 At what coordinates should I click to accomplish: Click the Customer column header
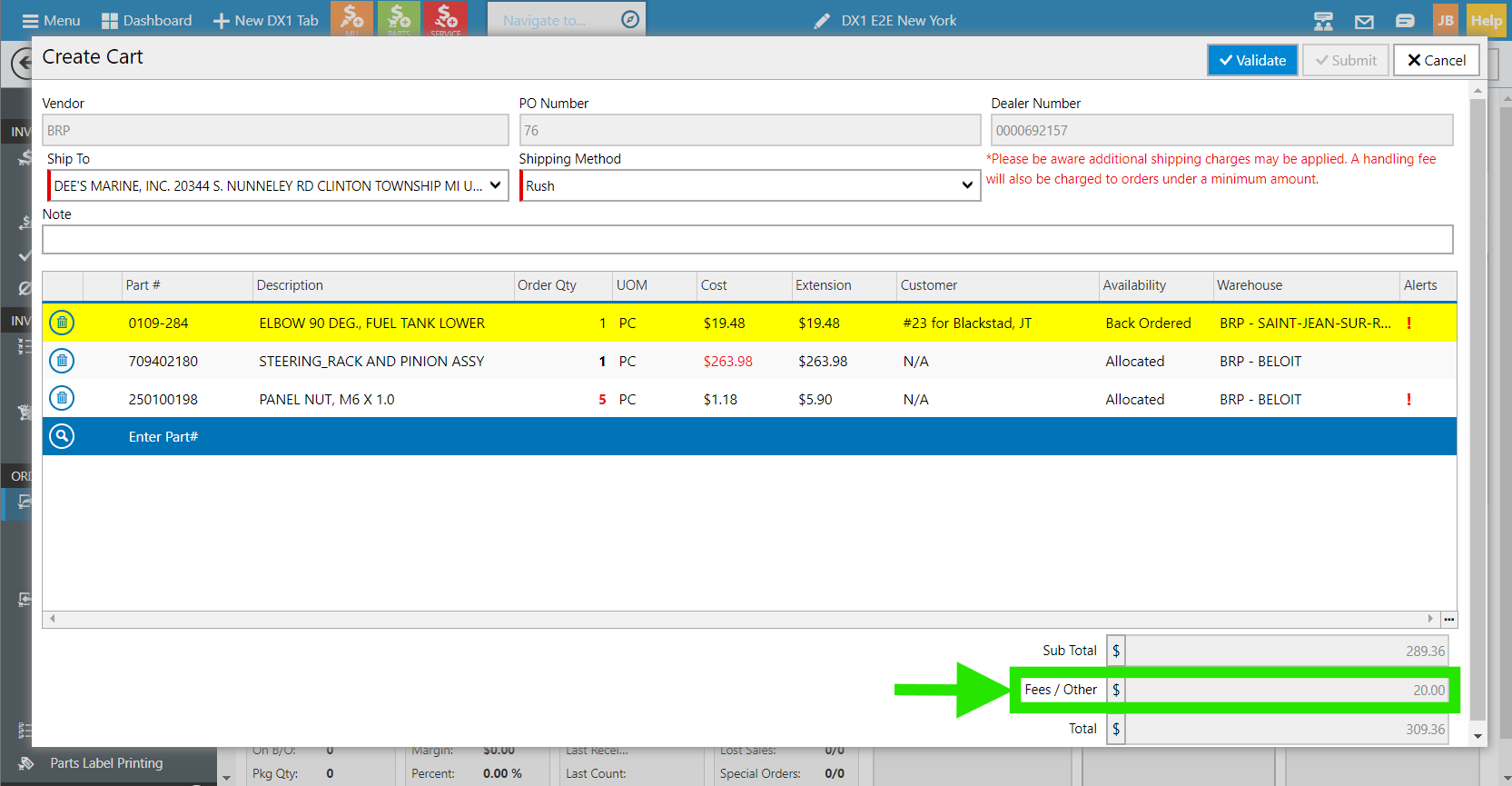pos(998,285)
